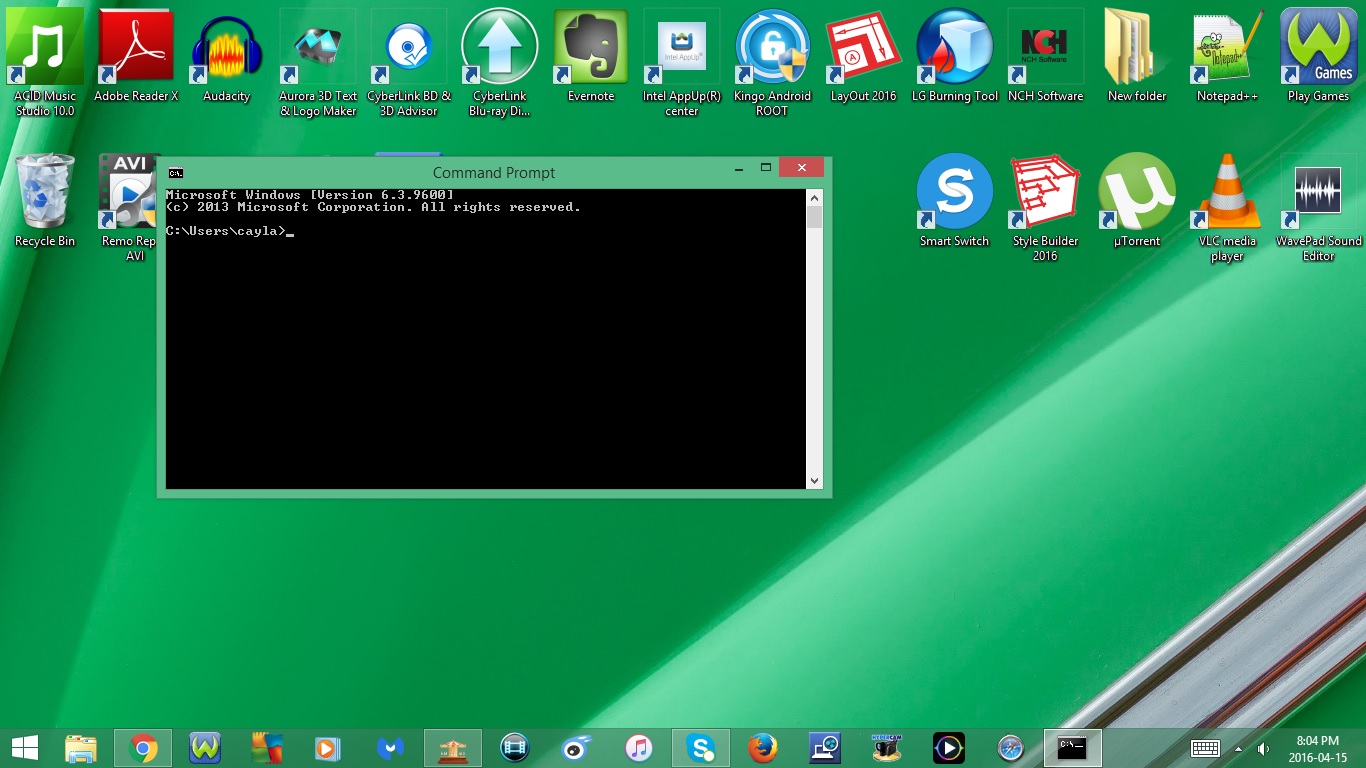1366x768 pixels.
Task: Open AVG antivirus from the taskbar
Action: pyautogui.click(x=267, y=748)
